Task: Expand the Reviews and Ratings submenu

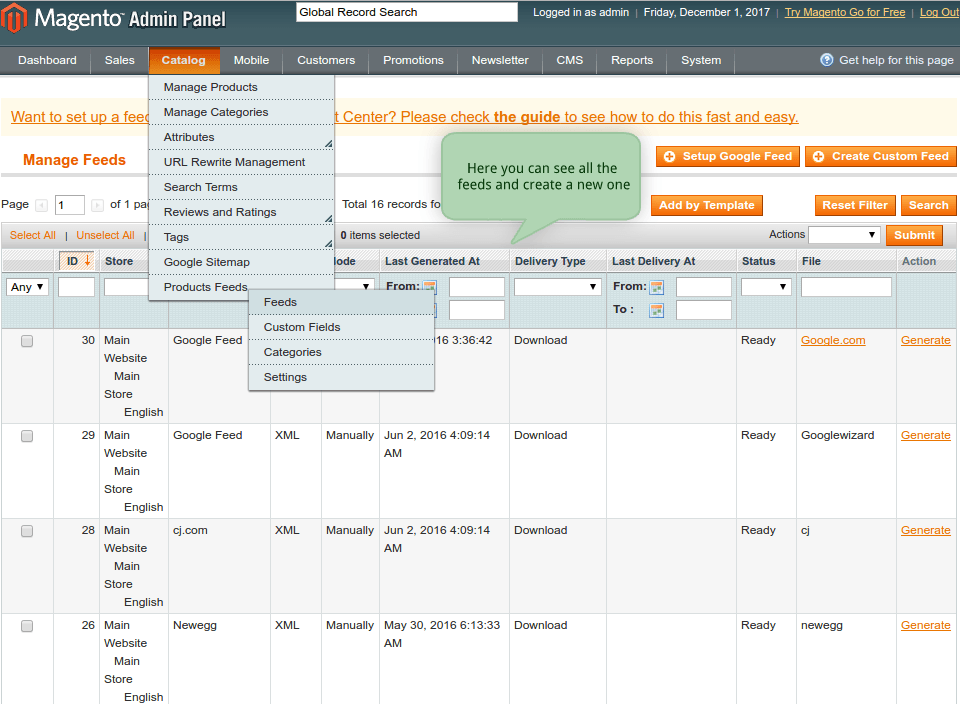Action: (241, 212)
